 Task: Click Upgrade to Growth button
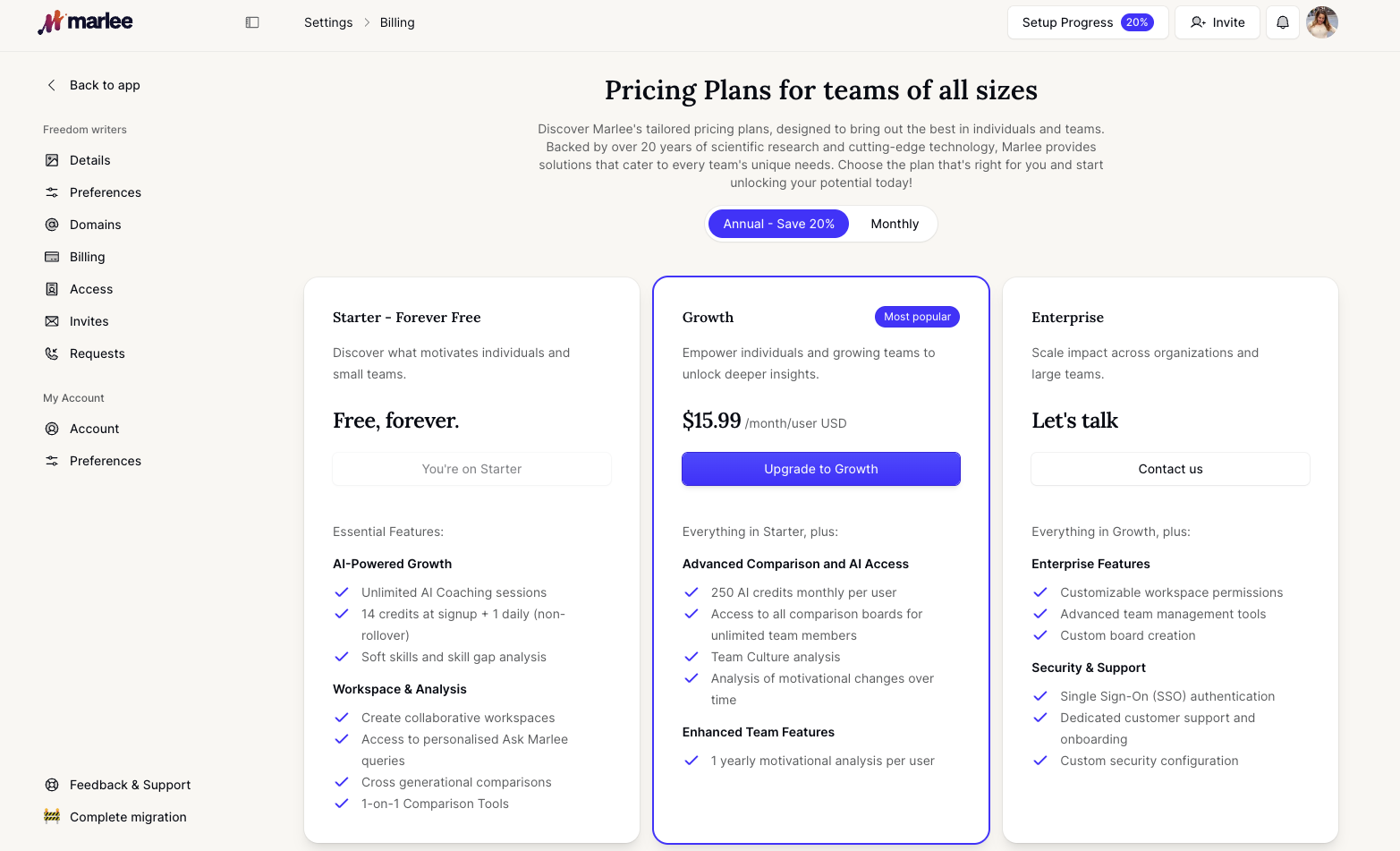click(x=821, y=469)
